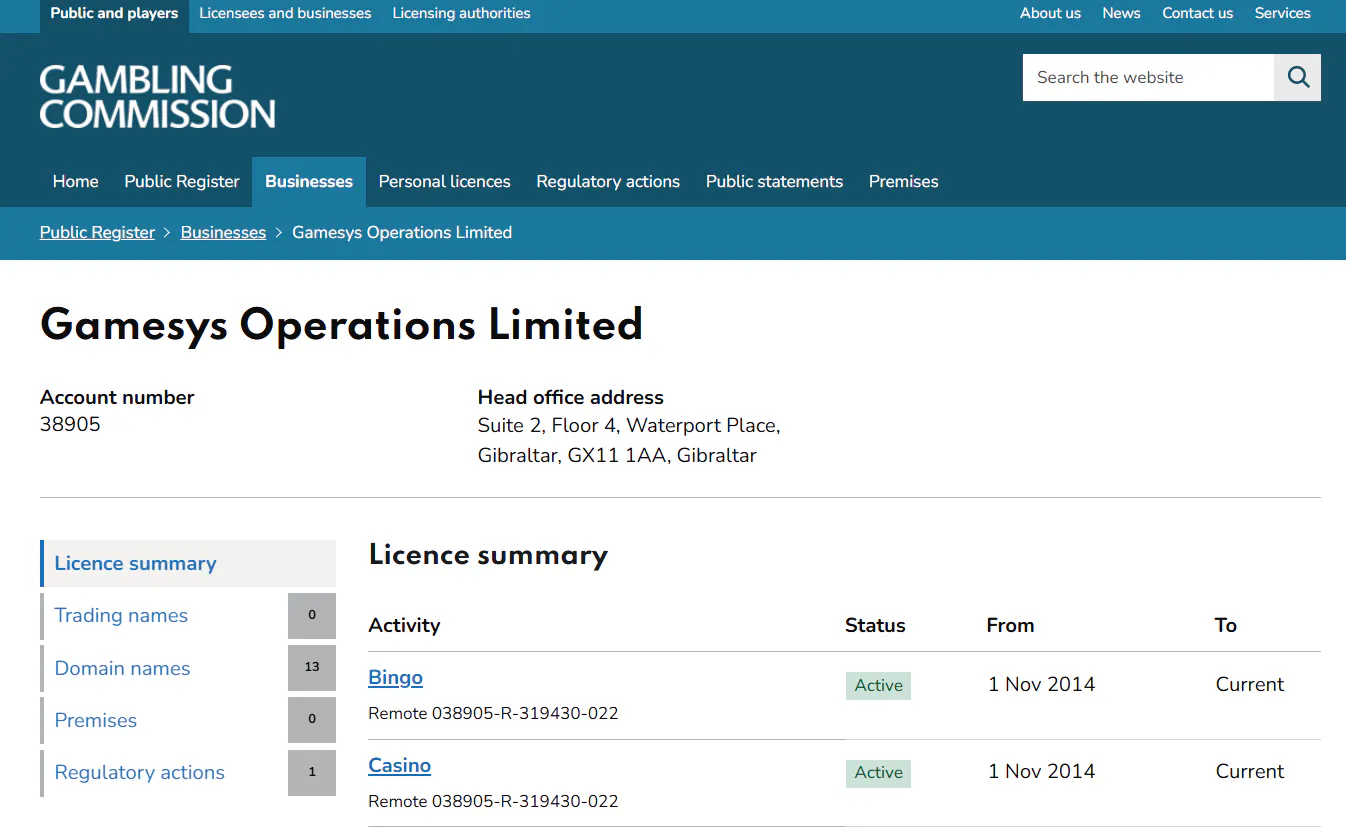Click 1 Nov 2014 date in Casino row

[1041, 771]
